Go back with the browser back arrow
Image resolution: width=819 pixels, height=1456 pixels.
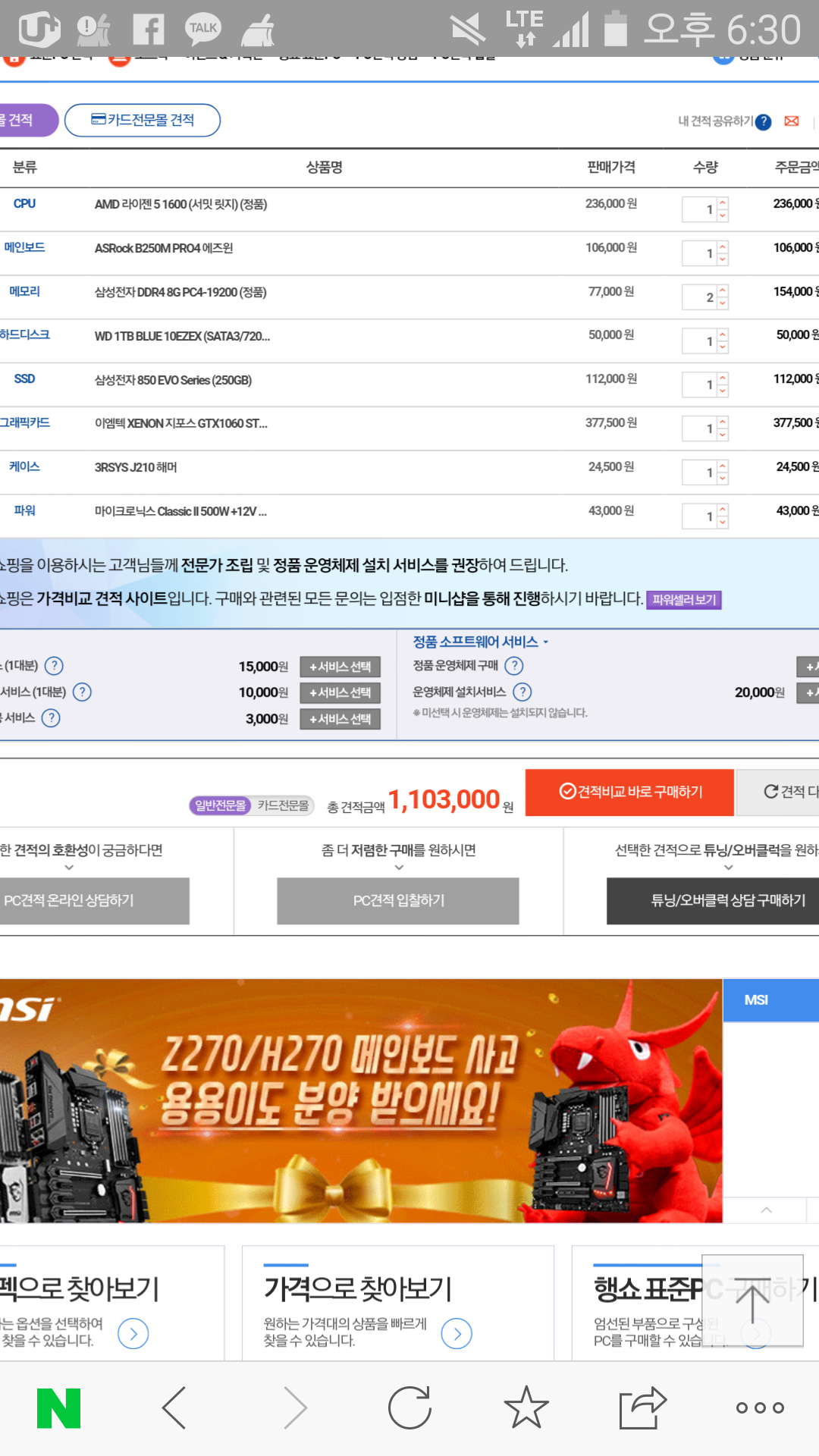click(x=174, y=1408)
